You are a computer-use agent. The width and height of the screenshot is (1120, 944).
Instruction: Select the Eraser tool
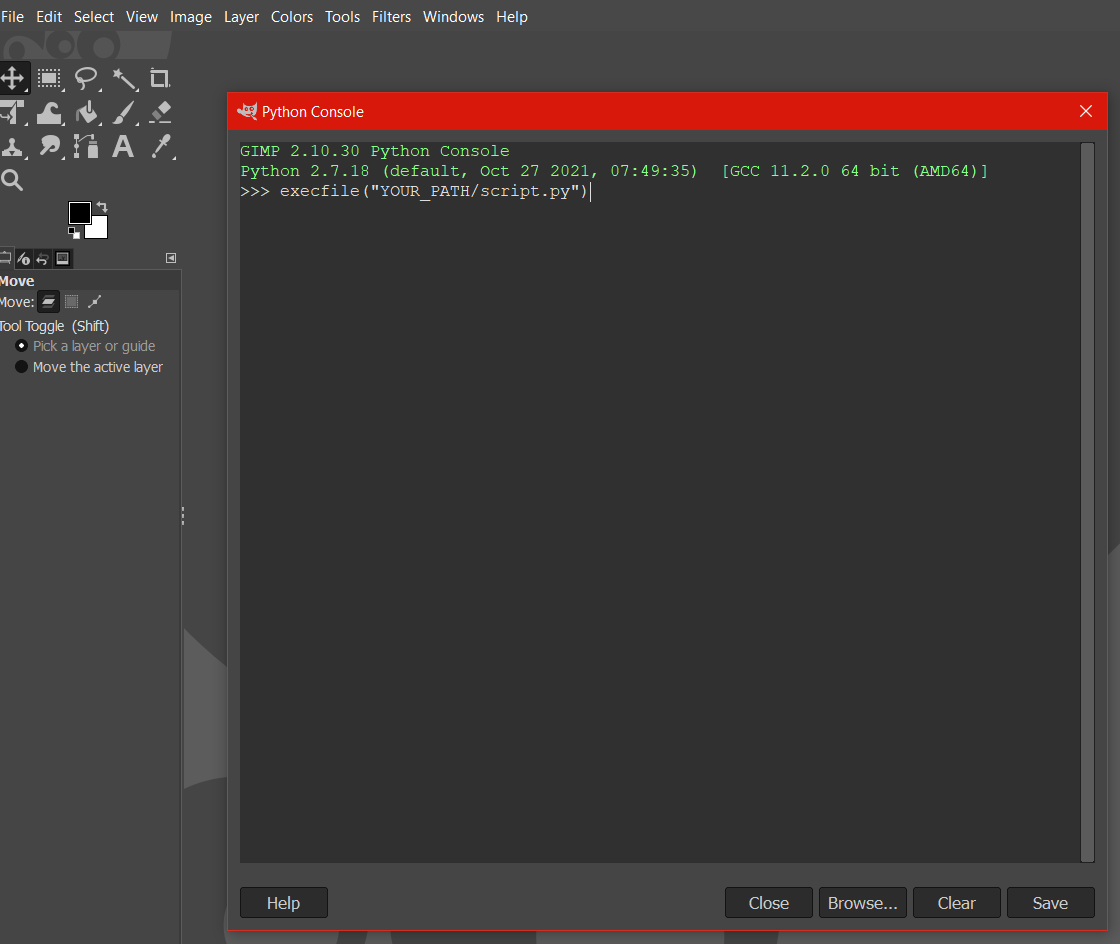tap(161, 113)
